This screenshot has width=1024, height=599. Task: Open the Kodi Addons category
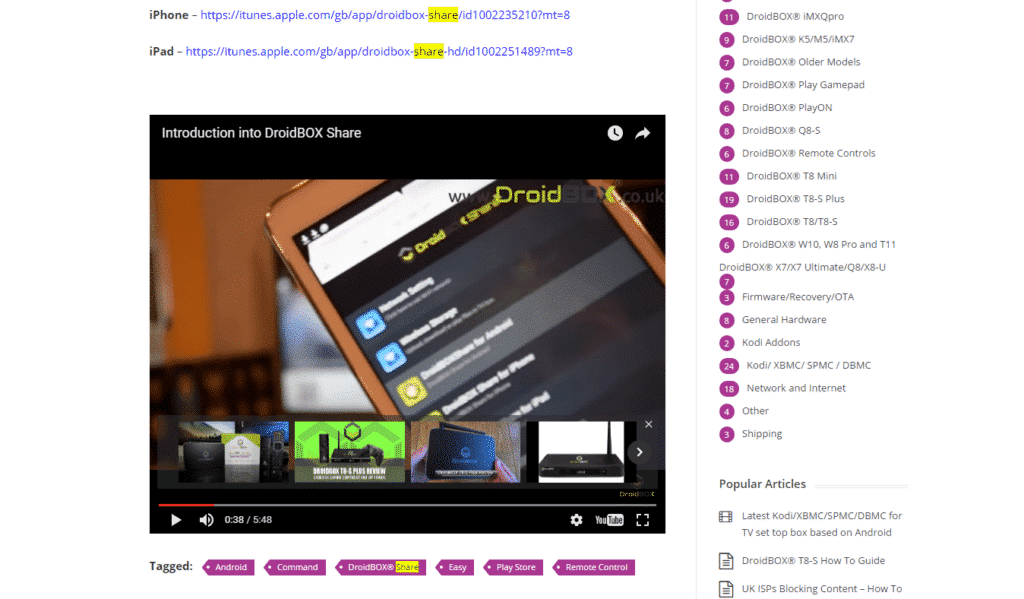coord(771,343)
